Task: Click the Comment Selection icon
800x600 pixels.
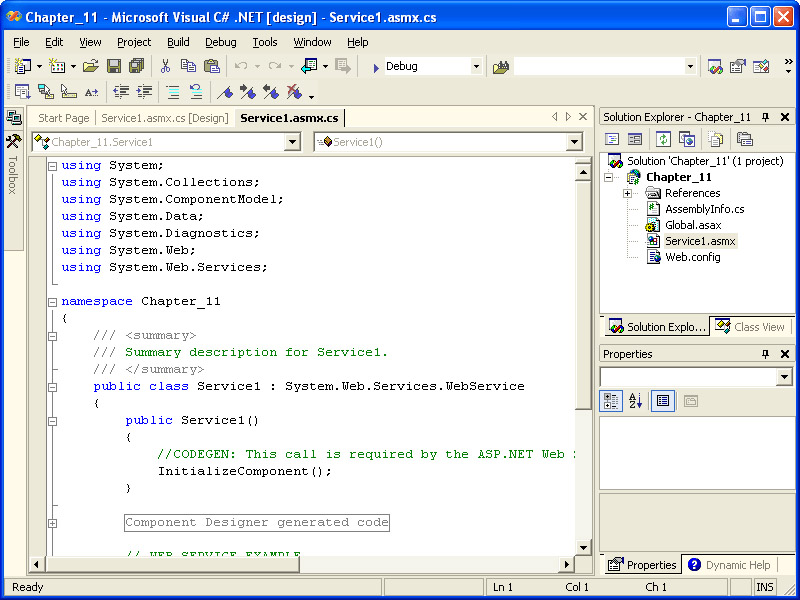Action: tap(172, 92)
